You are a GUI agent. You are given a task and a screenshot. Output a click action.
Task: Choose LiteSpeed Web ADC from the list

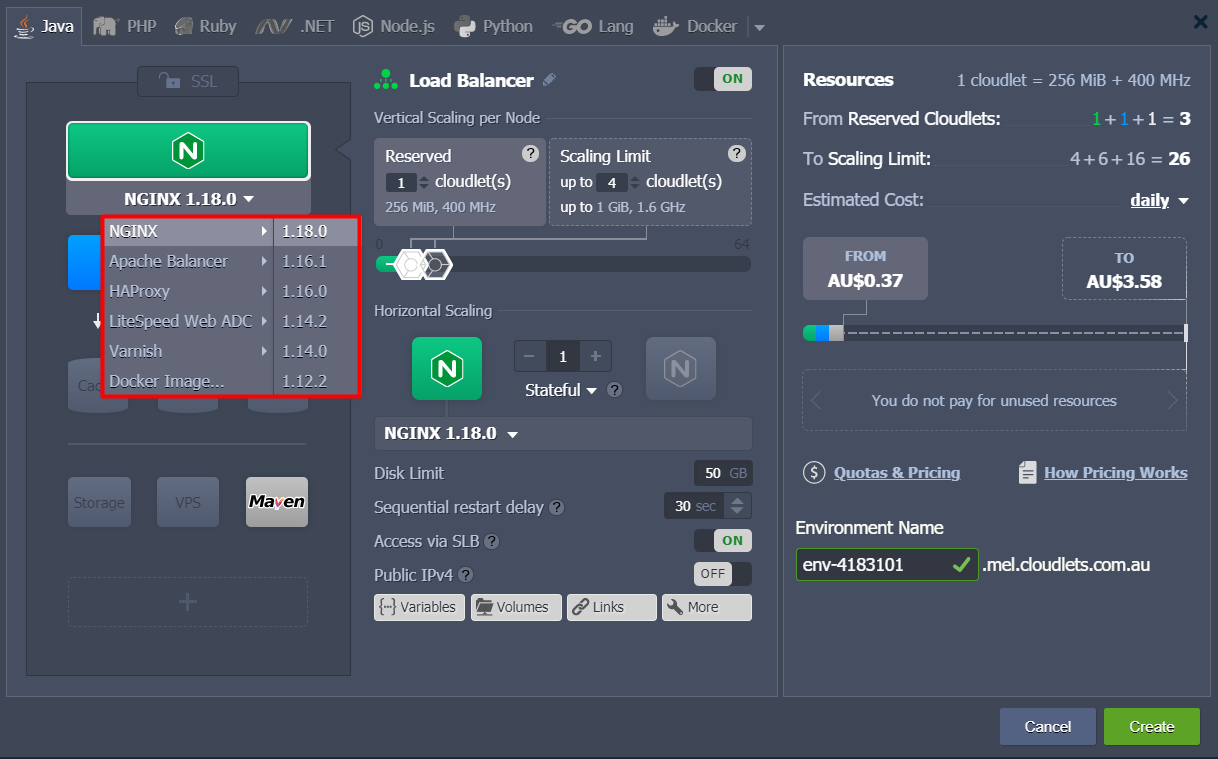(188, 321)
